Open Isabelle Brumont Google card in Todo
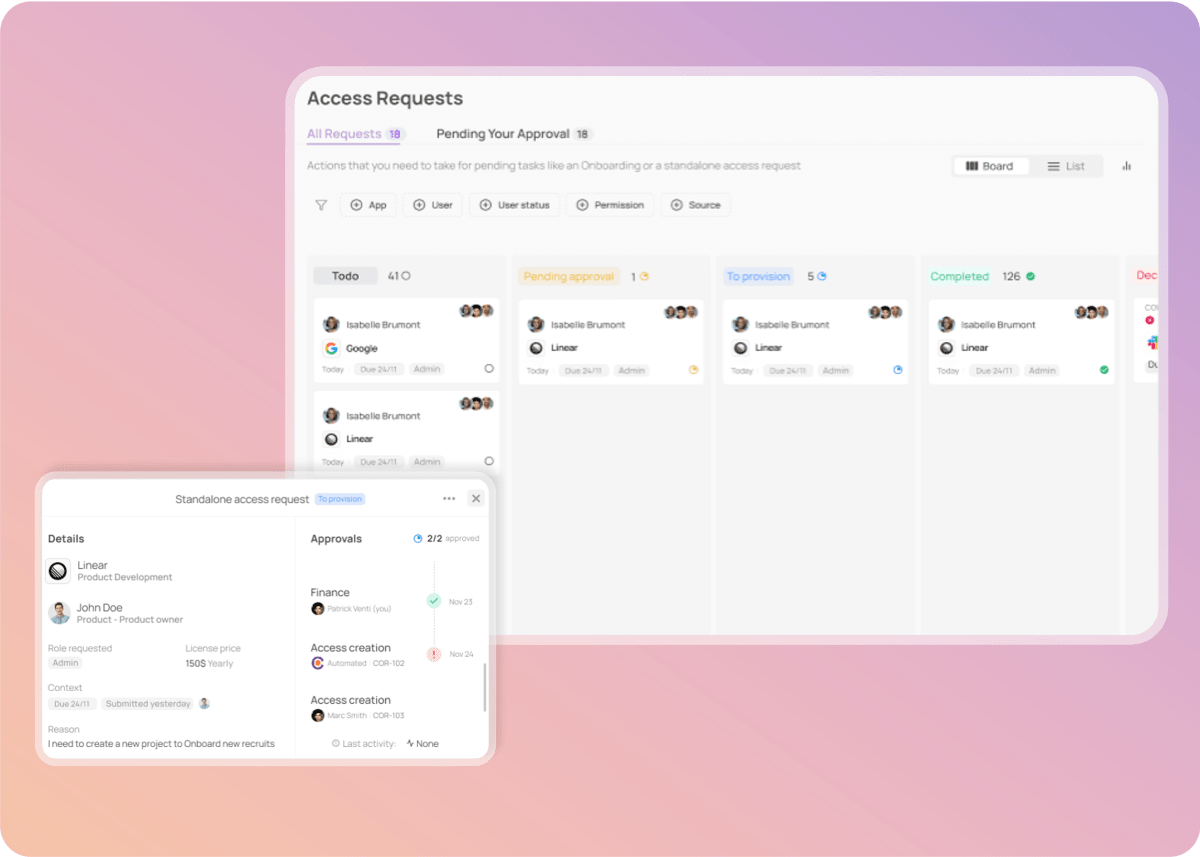This screenshot has width=1200, height=857. click(x=407, y=340)
